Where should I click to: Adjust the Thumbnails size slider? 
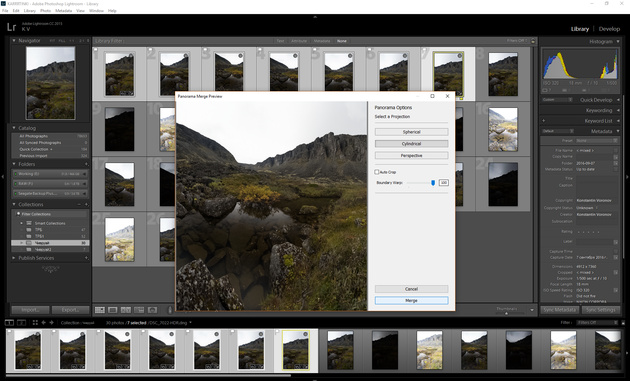(x=506, y=313)
